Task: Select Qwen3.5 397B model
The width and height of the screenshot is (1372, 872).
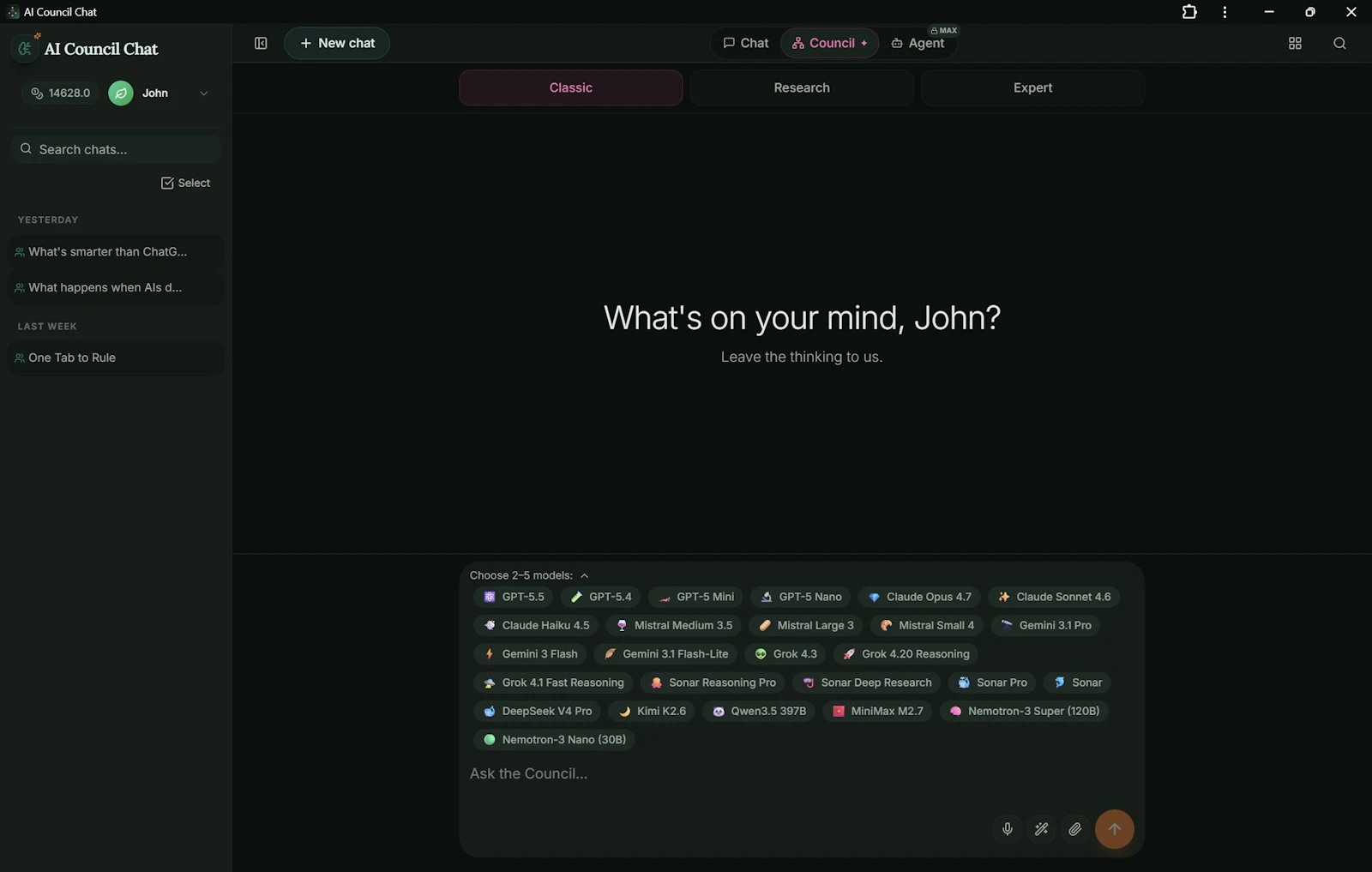Action: tap(759, 711)
